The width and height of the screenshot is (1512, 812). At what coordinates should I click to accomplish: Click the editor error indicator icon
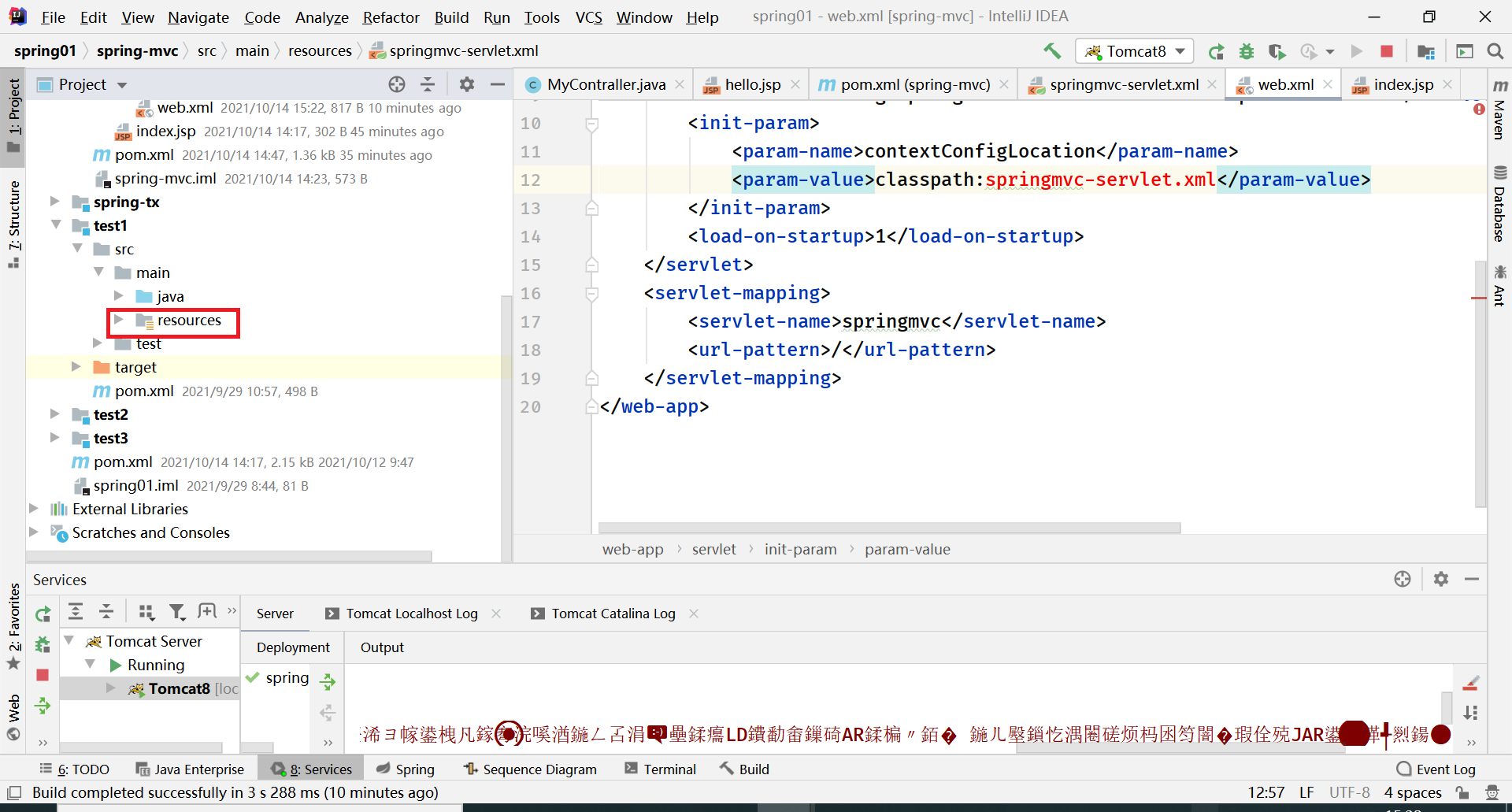1479,109
